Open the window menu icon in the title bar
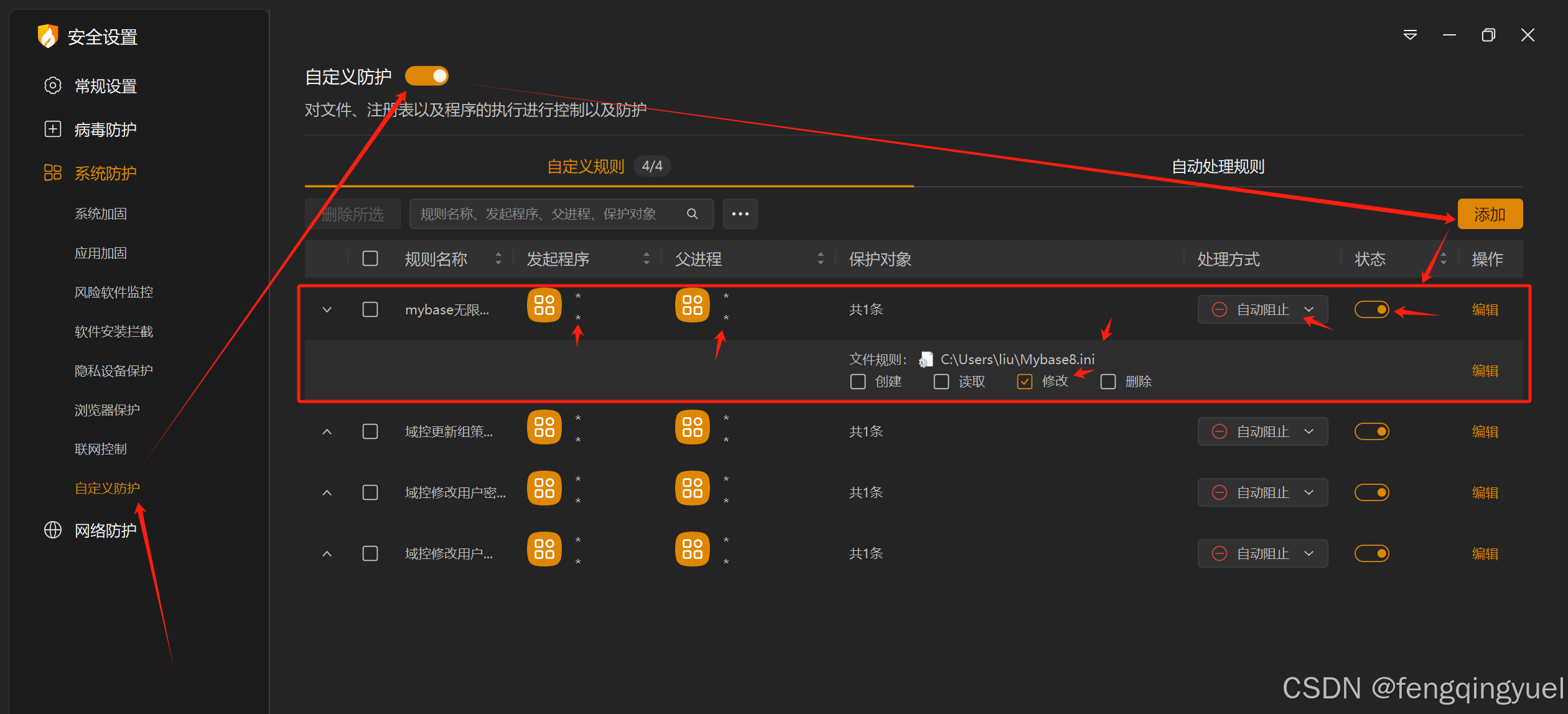The height and width of the screenshot is (714, 1568). click(1410, 35)
